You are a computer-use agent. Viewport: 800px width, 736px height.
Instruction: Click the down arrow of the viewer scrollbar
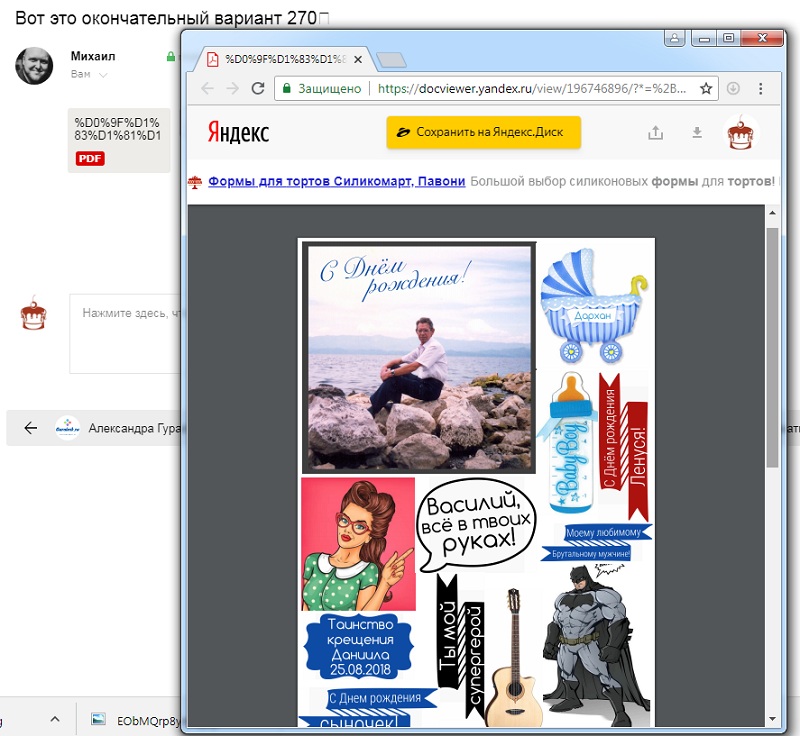(x=772, y=719)
